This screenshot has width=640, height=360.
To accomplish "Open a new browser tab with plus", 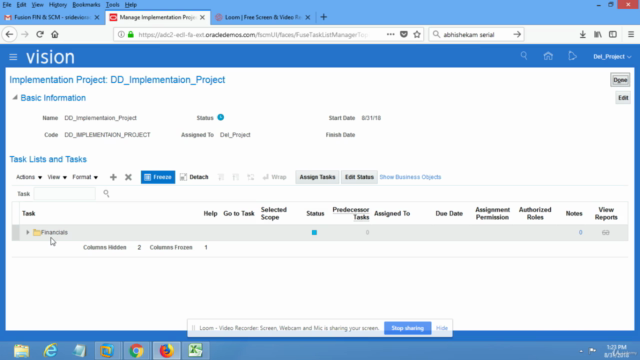I will pos(324,17).
